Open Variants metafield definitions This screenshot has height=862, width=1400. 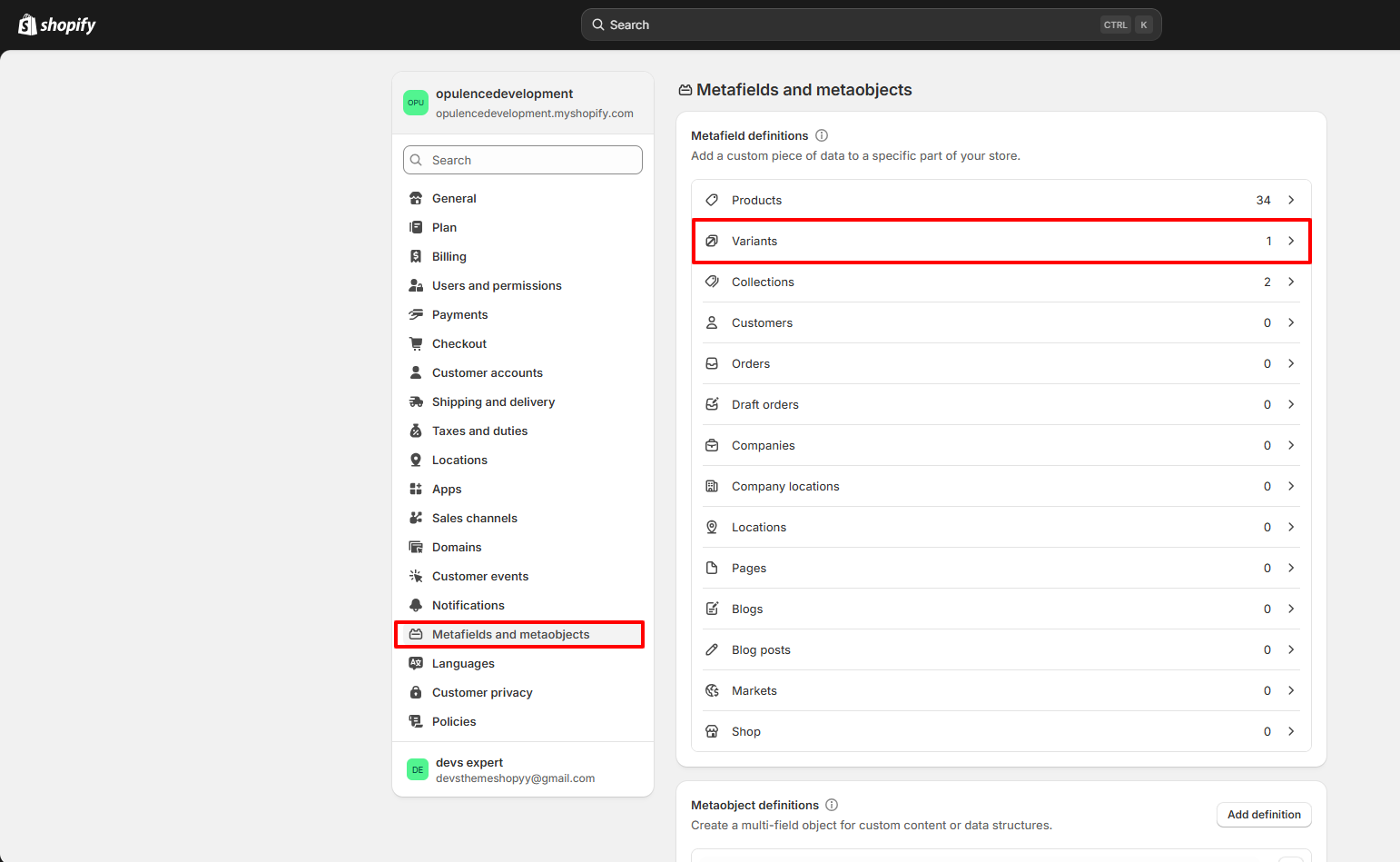click(x=1001, y=241)
